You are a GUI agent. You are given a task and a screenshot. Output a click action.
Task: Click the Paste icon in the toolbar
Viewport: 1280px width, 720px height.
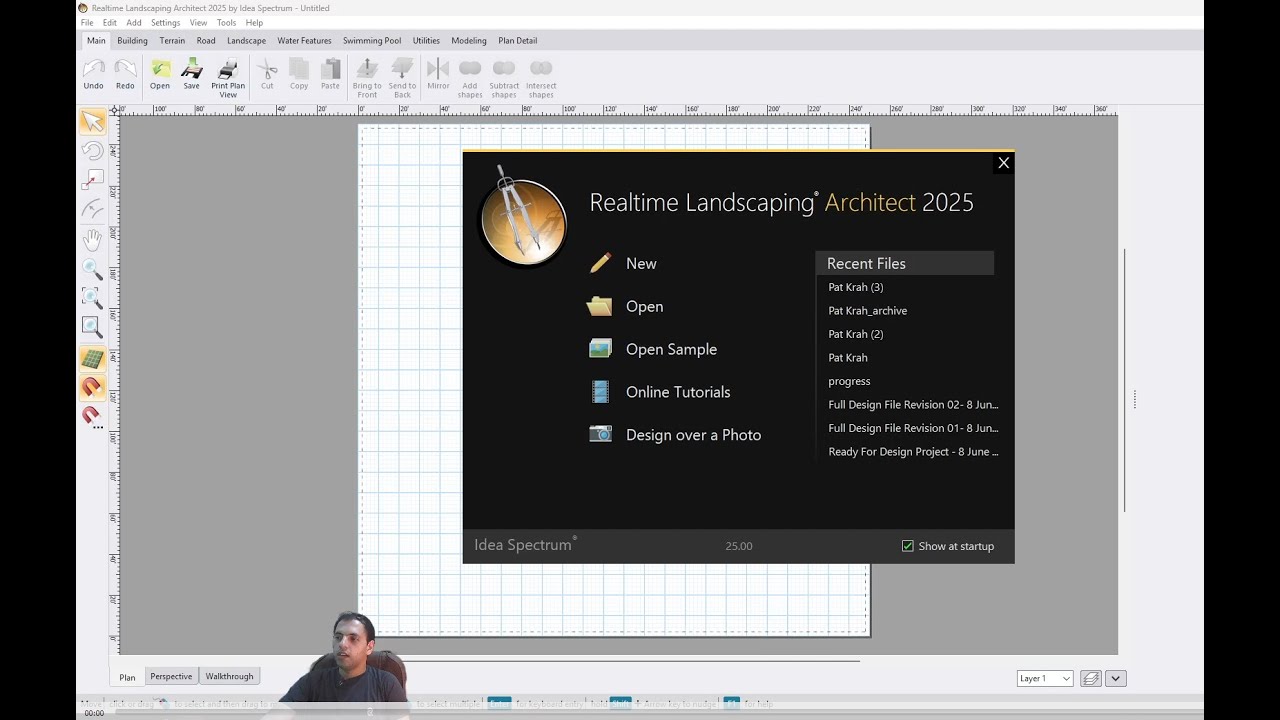click(x=330, y=68)
